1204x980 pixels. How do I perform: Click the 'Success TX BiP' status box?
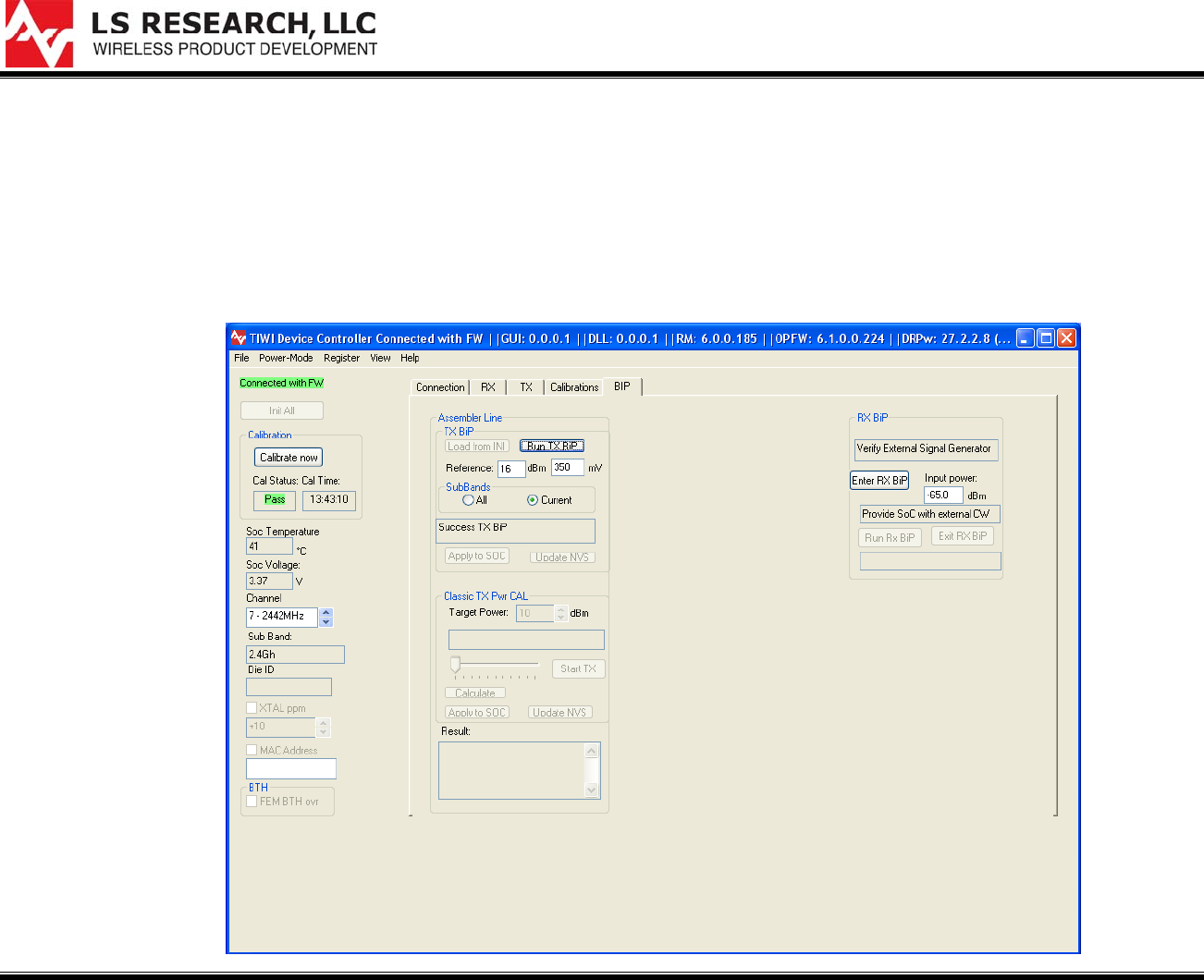pos(515,531)
